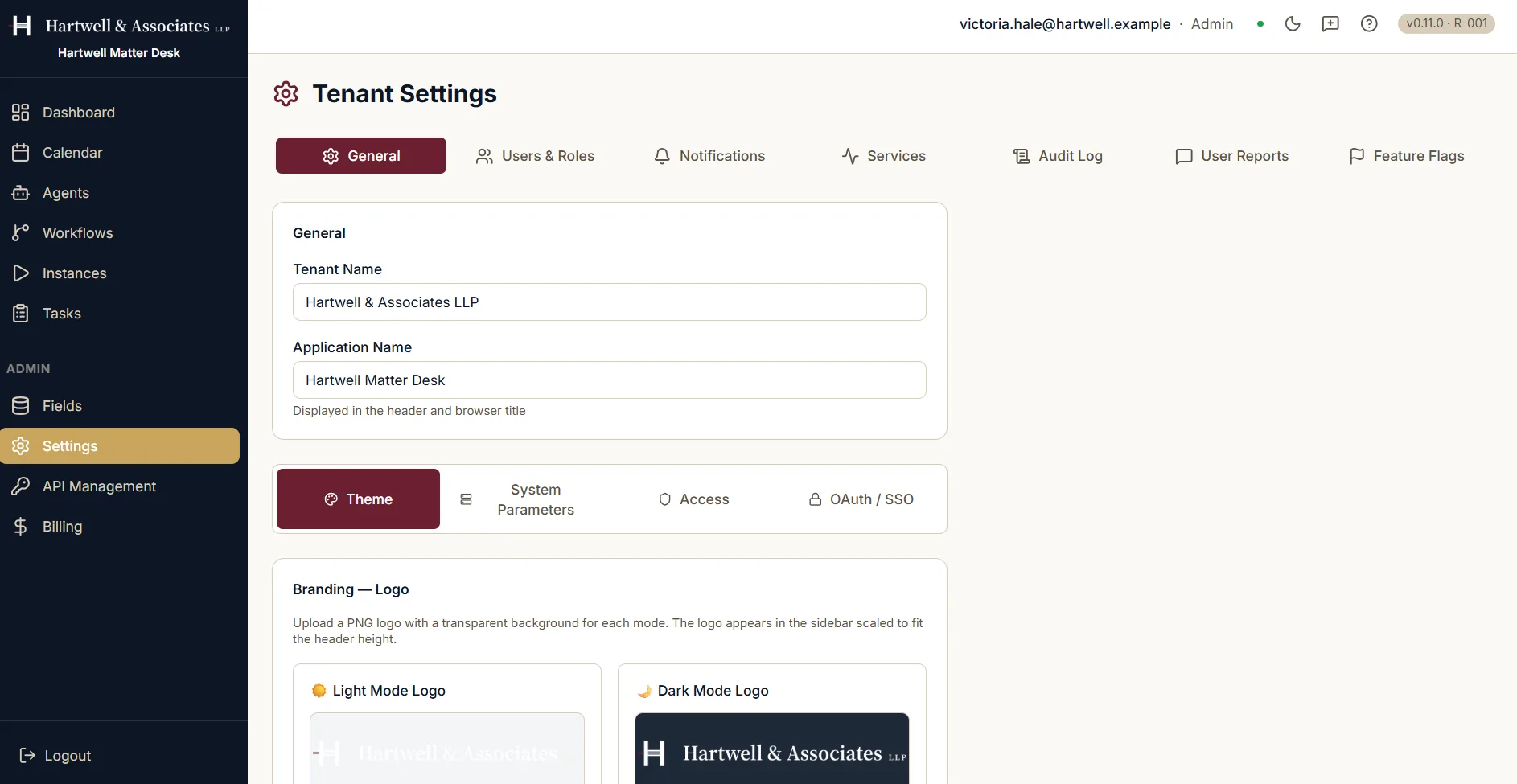Open the Users & Roles tab
Viewport: 1517px width, 784px height.
point(535,156)
